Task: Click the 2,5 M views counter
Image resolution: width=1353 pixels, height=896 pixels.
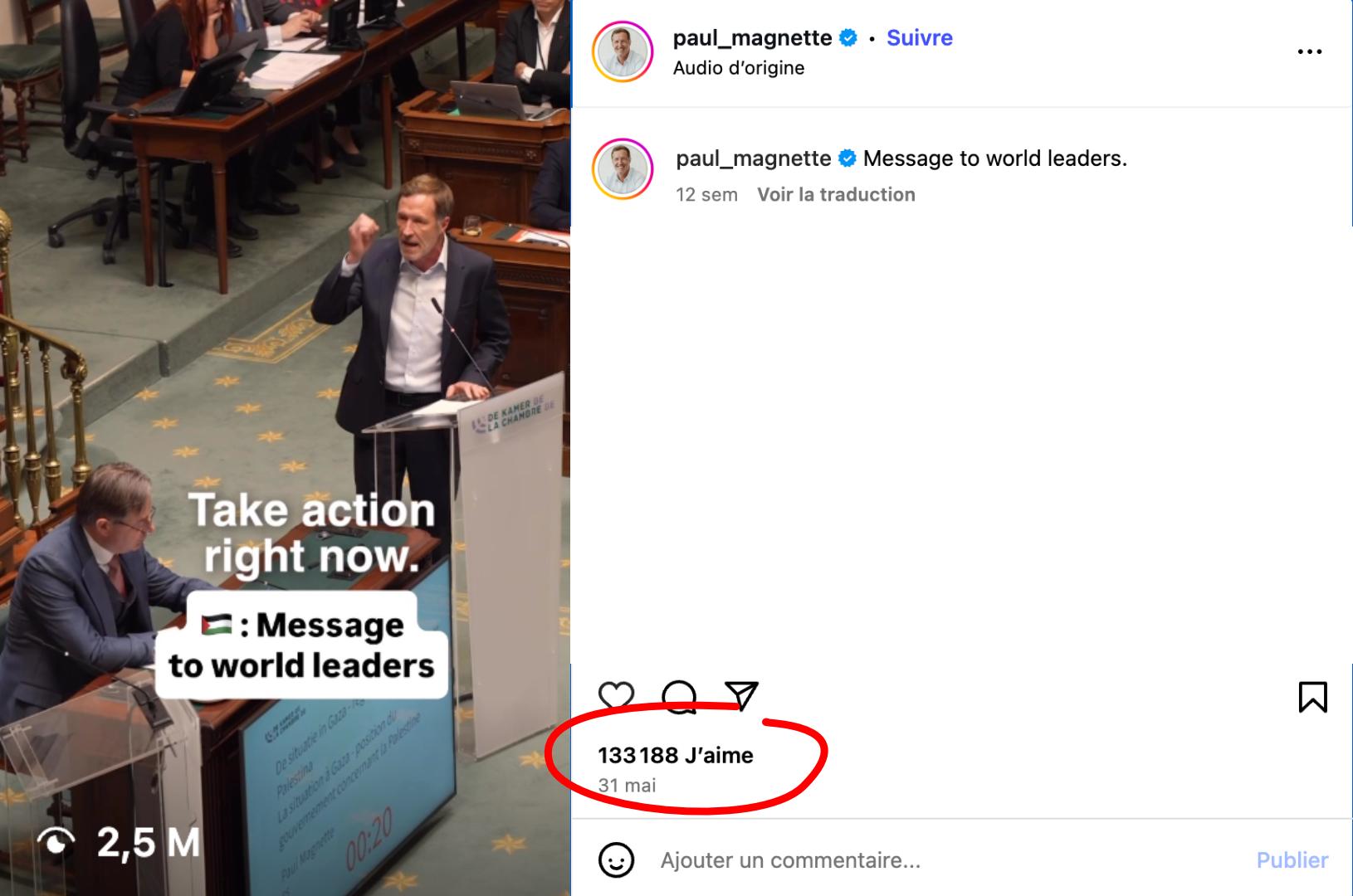Action: pyautogui.click(x=120, y=842)
